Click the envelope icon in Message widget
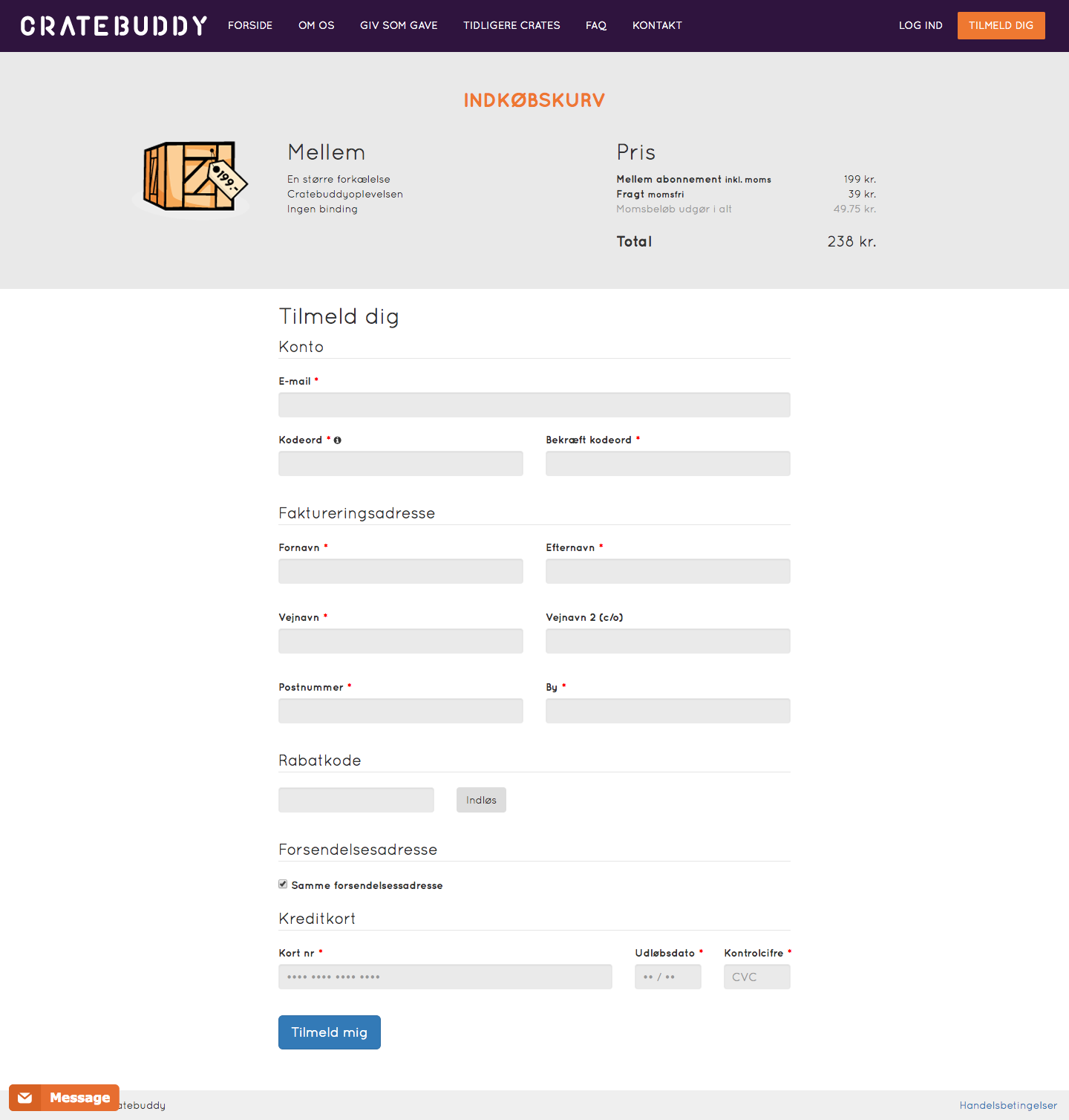The height and width of the screenshot is (1120, 1069). pos(25,1098)
